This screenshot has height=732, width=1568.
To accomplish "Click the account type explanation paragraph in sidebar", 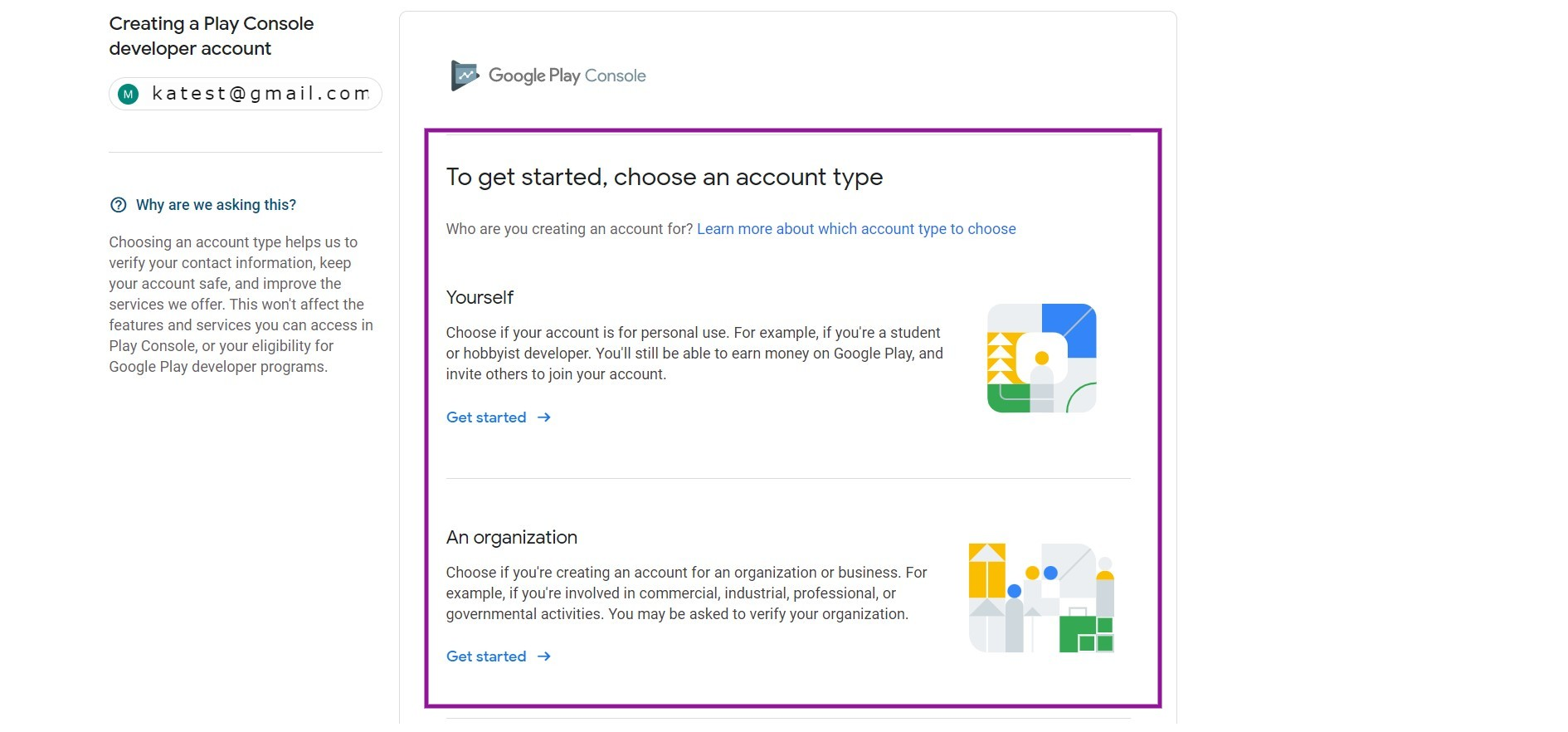I will pos(241,305).
